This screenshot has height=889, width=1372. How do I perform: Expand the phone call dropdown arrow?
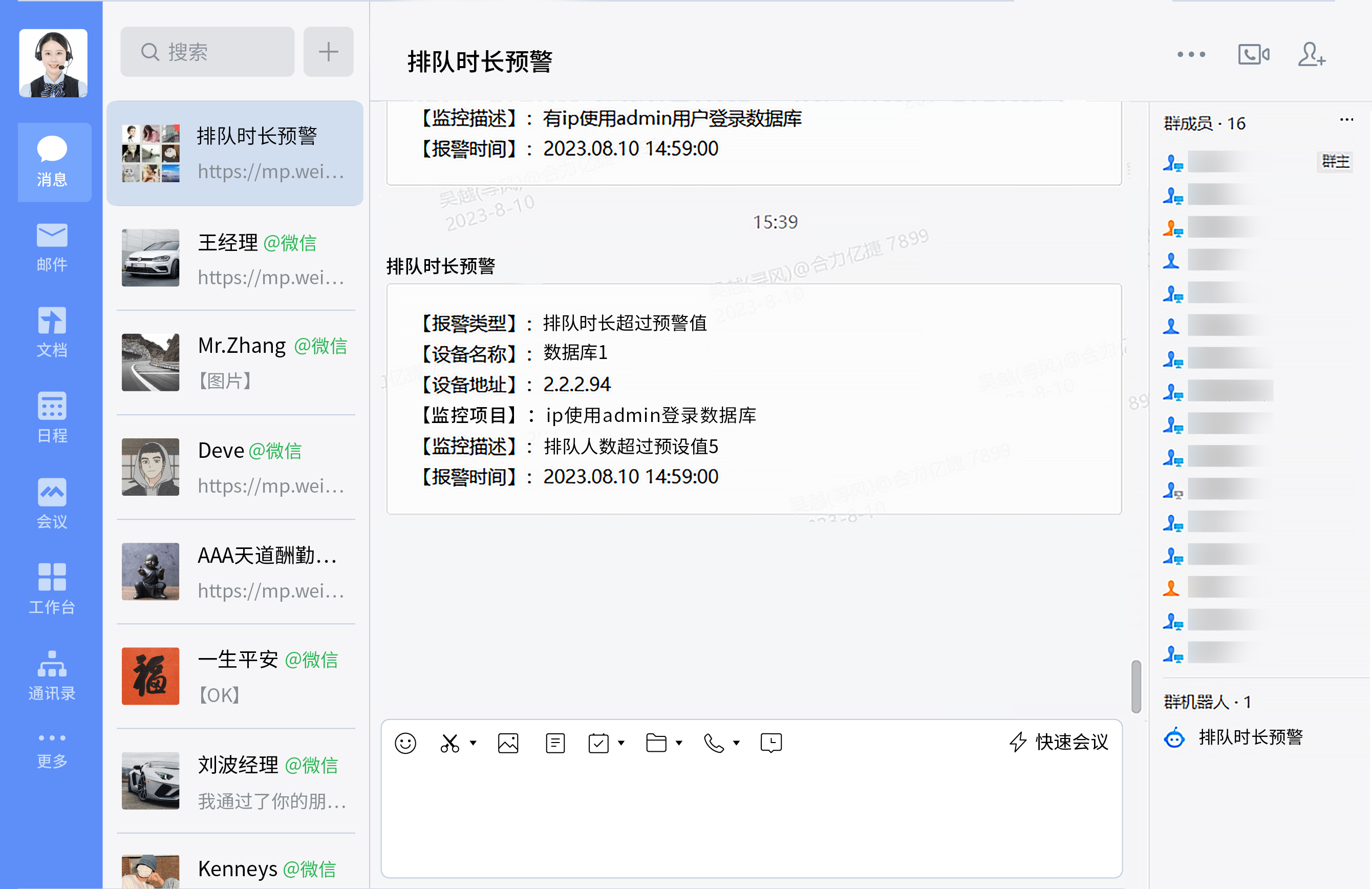pos(736,743)
